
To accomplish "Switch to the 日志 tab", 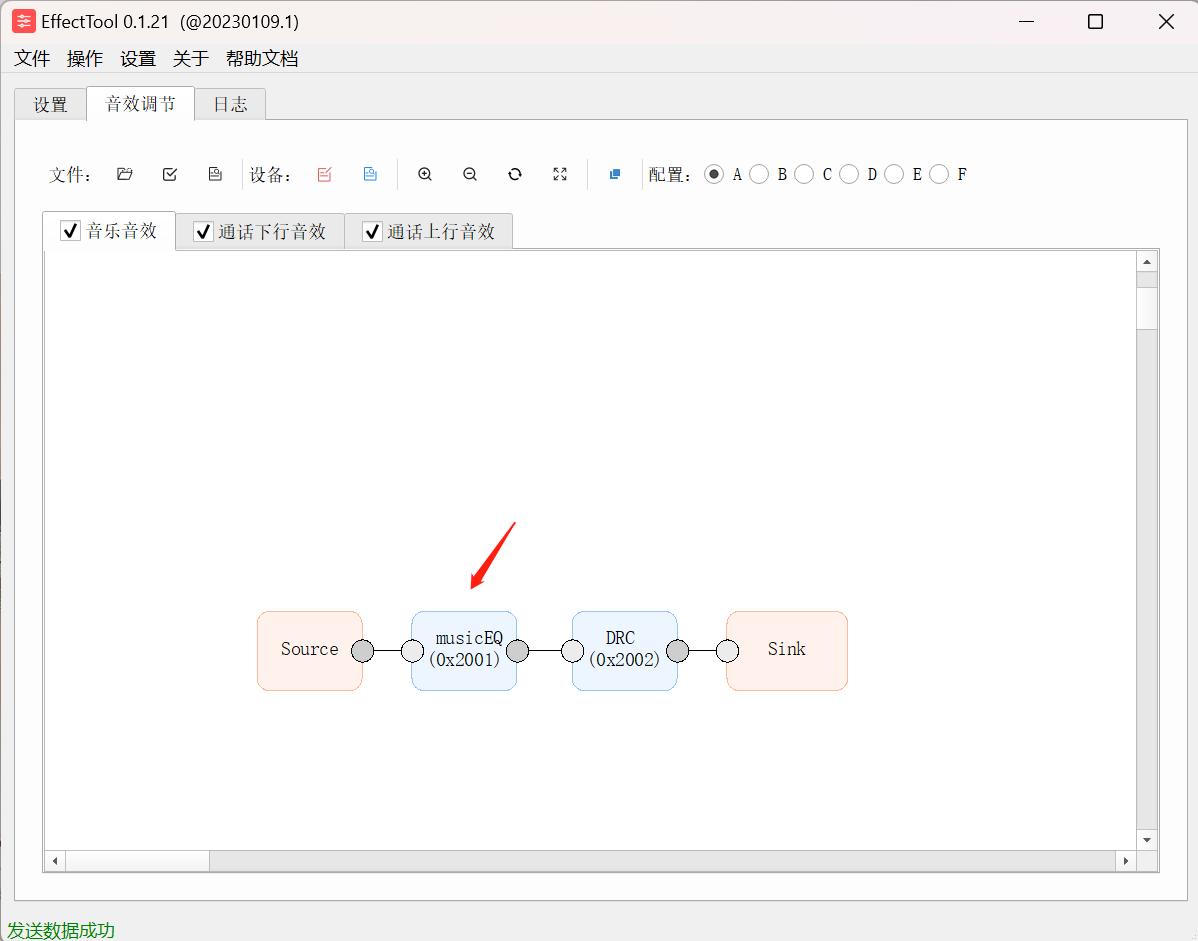I will 230,105.
